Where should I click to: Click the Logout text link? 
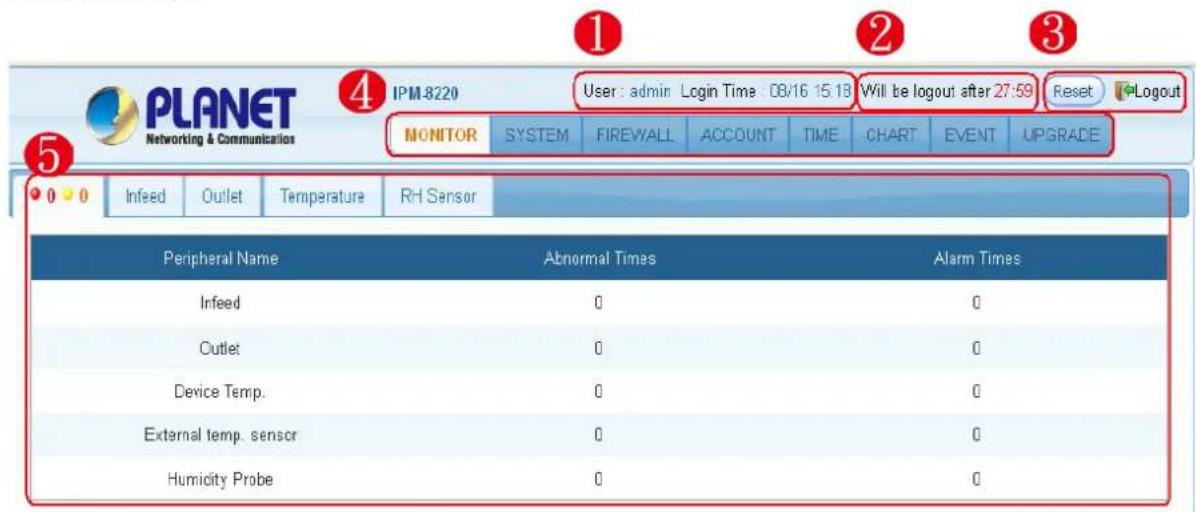pos(1156,90)
